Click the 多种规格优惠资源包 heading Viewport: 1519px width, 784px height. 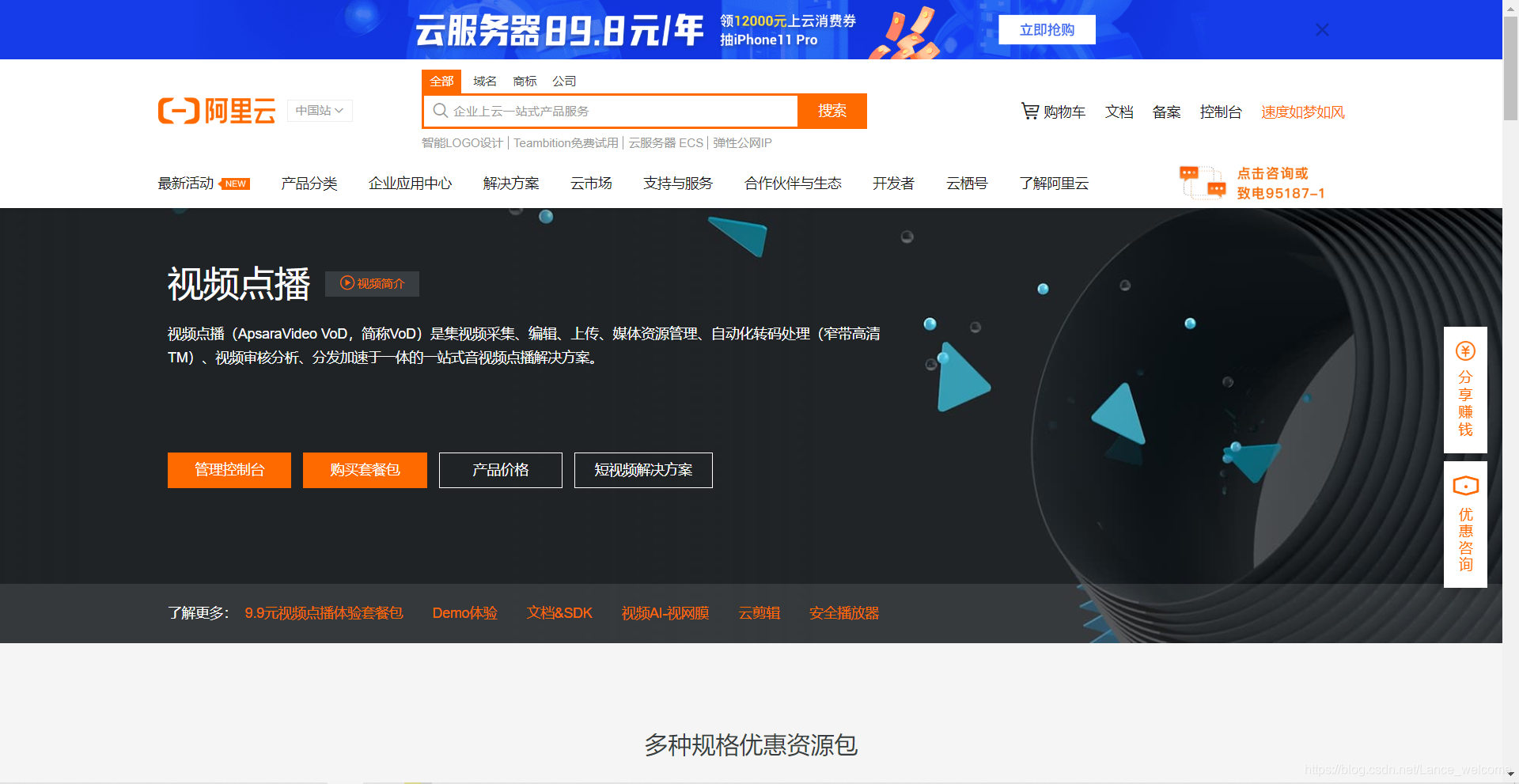pyautogui.click(x=751, y=744)
